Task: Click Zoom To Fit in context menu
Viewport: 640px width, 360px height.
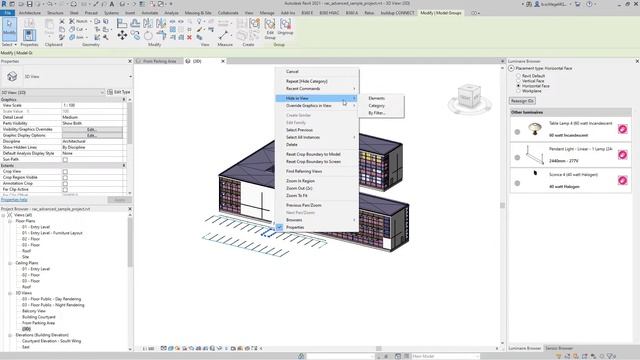Action: pyautogui.click(x=317, y=196)
